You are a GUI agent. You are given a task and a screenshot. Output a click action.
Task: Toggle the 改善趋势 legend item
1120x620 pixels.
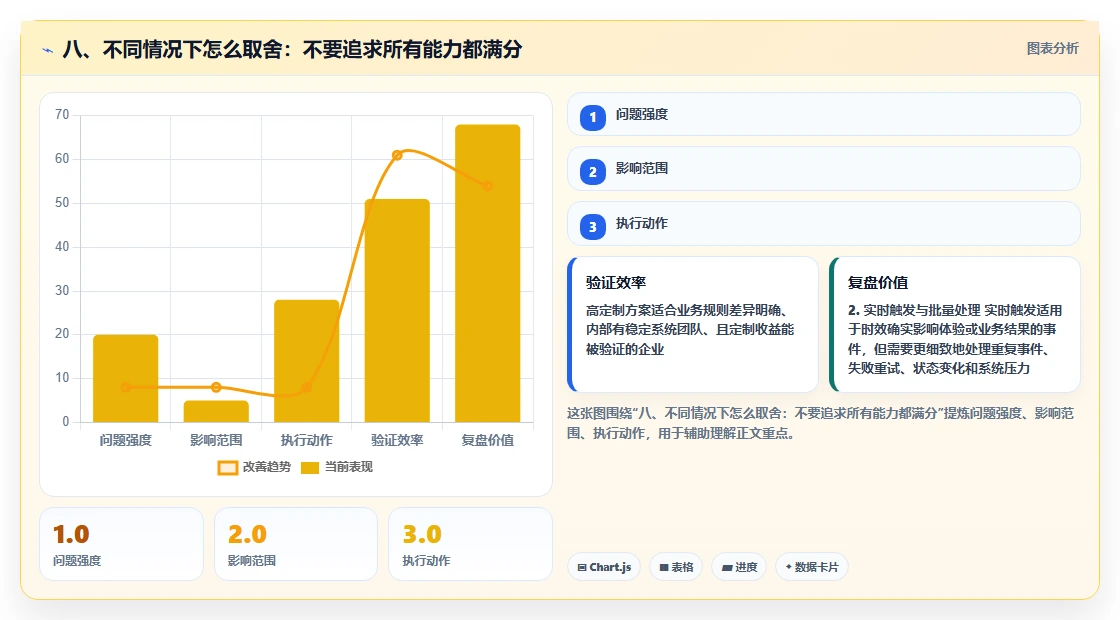[x=254, y=467]
